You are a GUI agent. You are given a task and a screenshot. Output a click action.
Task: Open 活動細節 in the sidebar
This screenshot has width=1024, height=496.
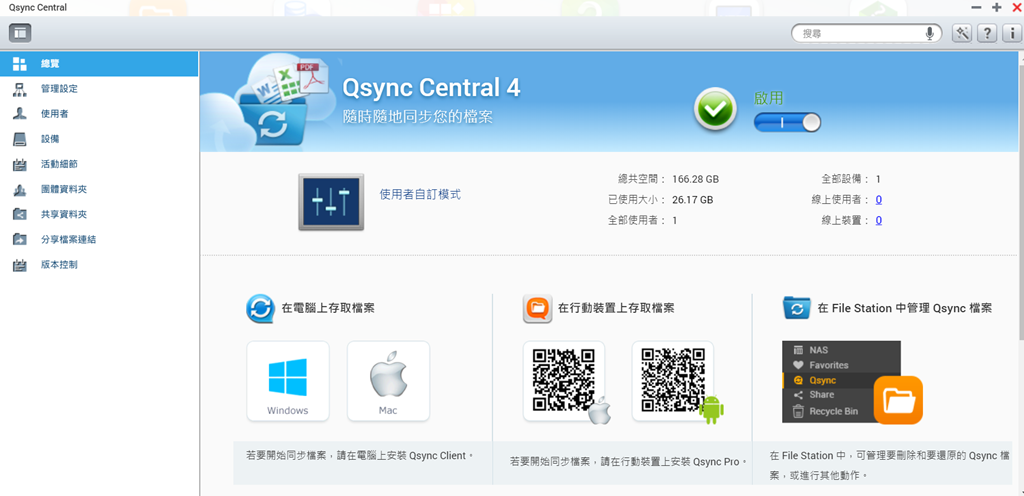click(x=99, y=164)
